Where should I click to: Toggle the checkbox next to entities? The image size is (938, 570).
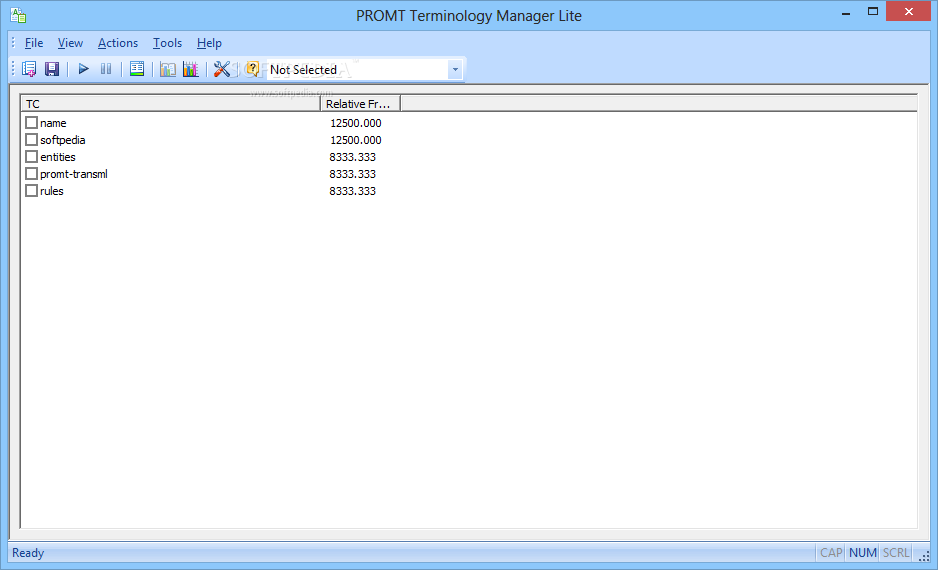point(32,157)
